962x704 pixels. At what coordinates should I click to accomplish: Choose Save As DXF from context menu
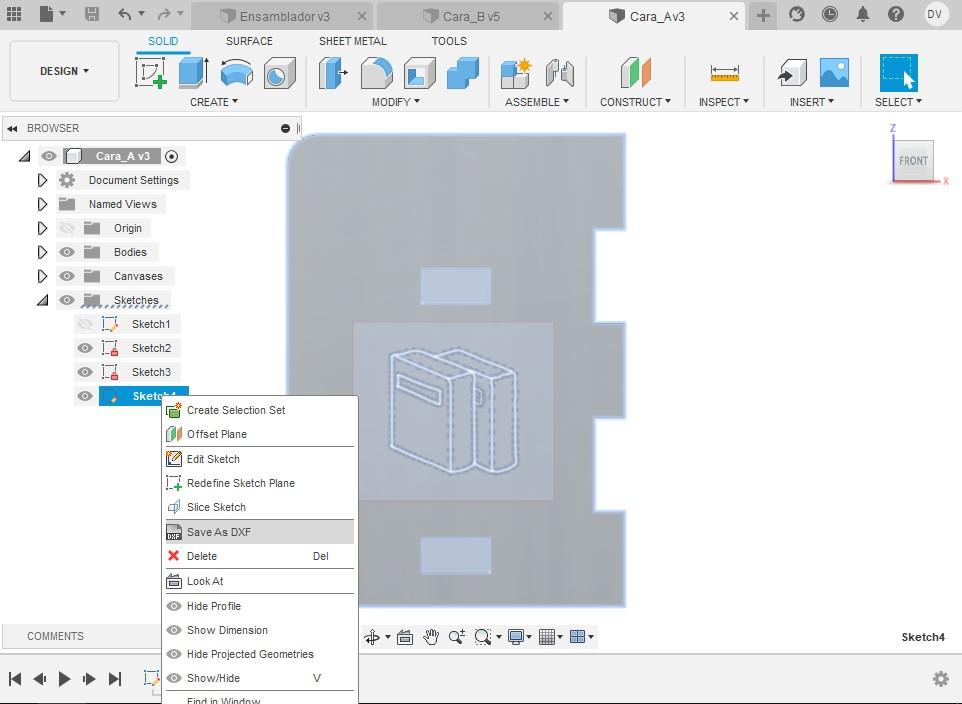click(x=260, y=532)
